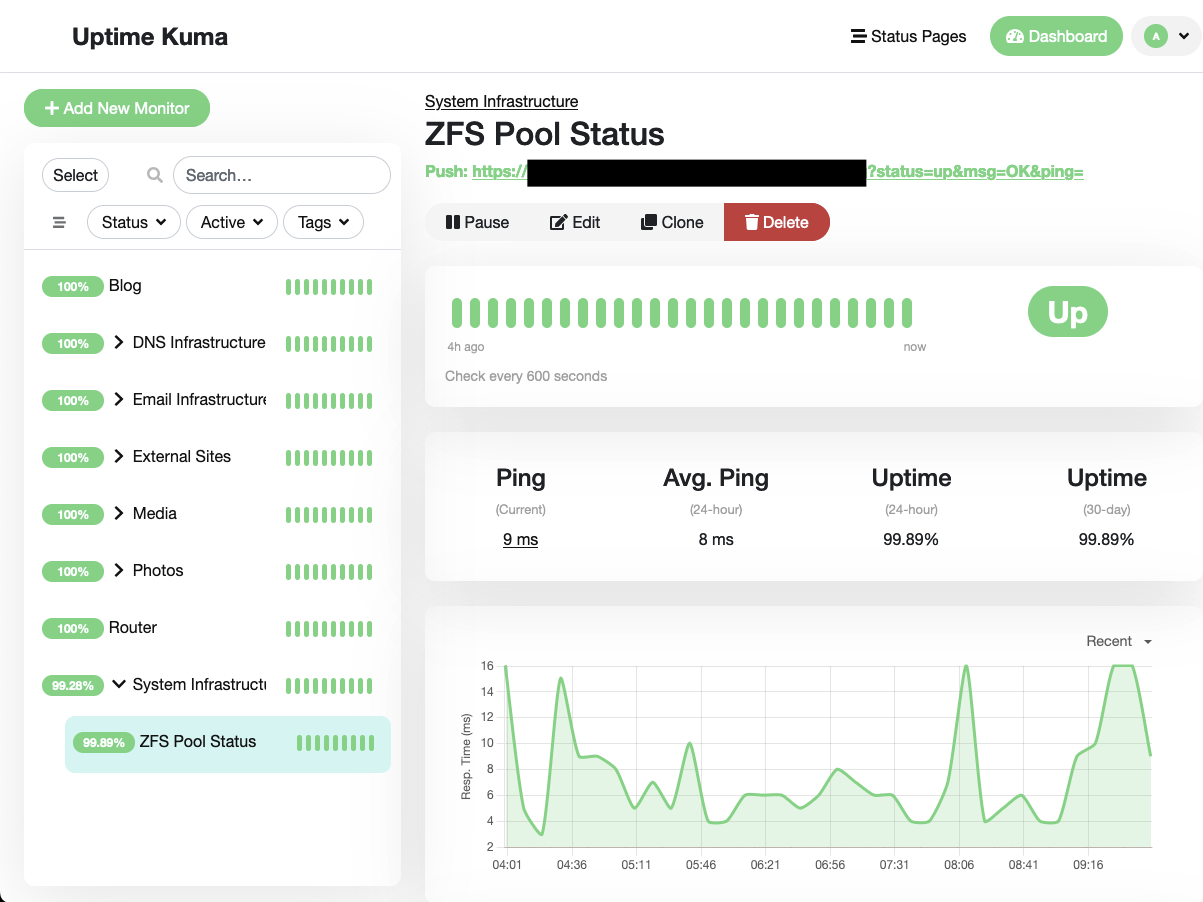Click the hamburger list layout icon
Image resolution: width=1203 pixels, height=902 pixels.
(59, 222)
